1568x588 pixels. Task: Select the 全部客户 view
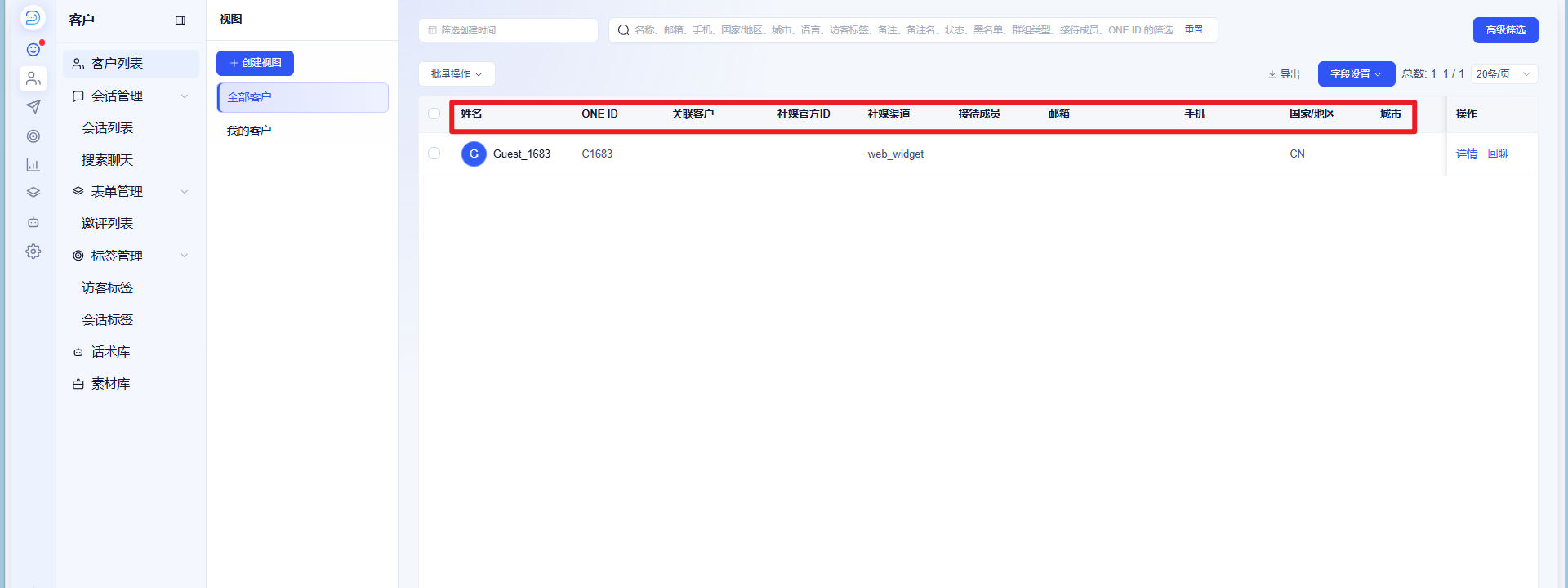[x=303, y=97]
